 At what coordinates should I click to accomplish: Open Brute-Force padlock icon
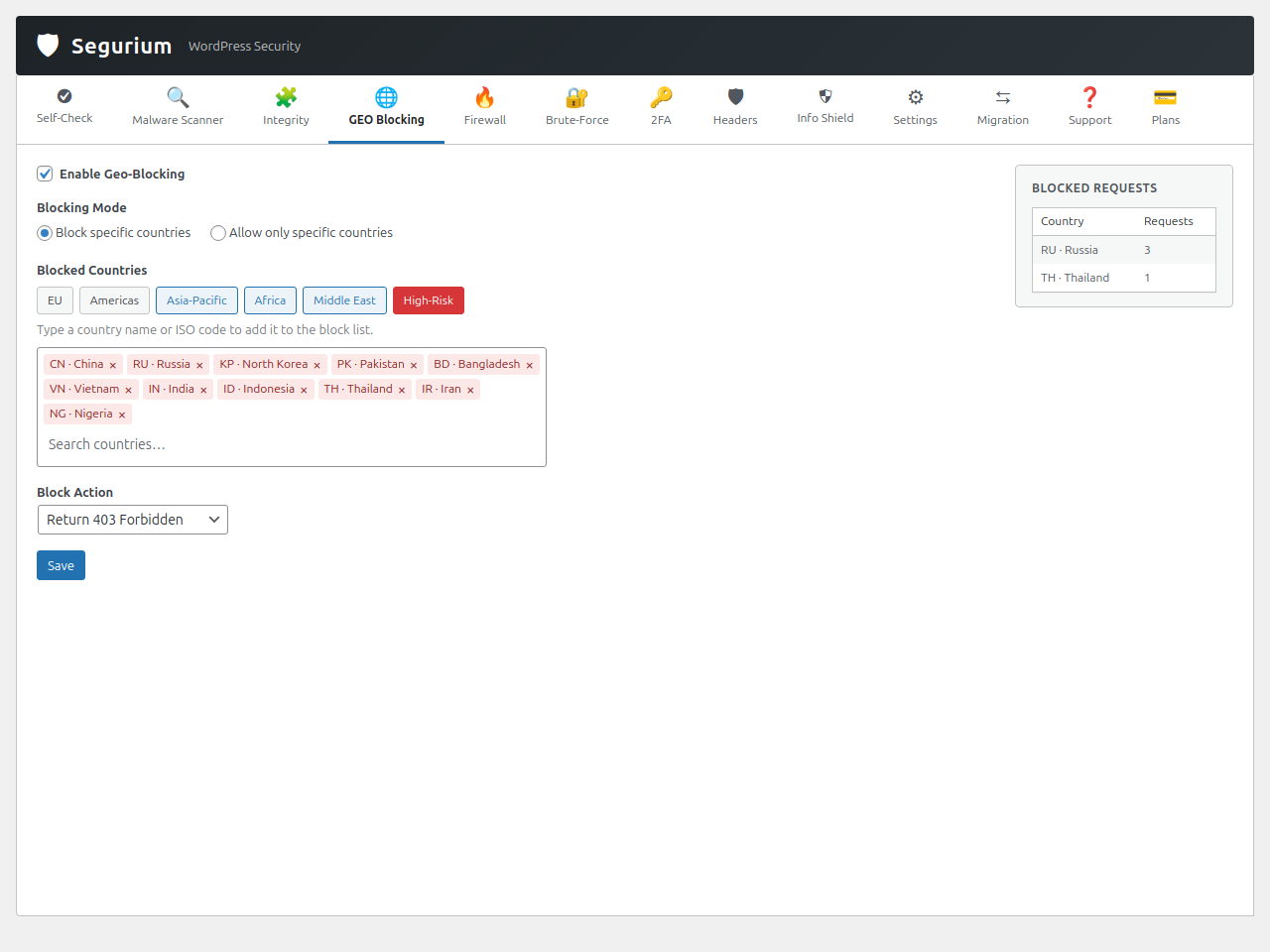pos(576,97)
